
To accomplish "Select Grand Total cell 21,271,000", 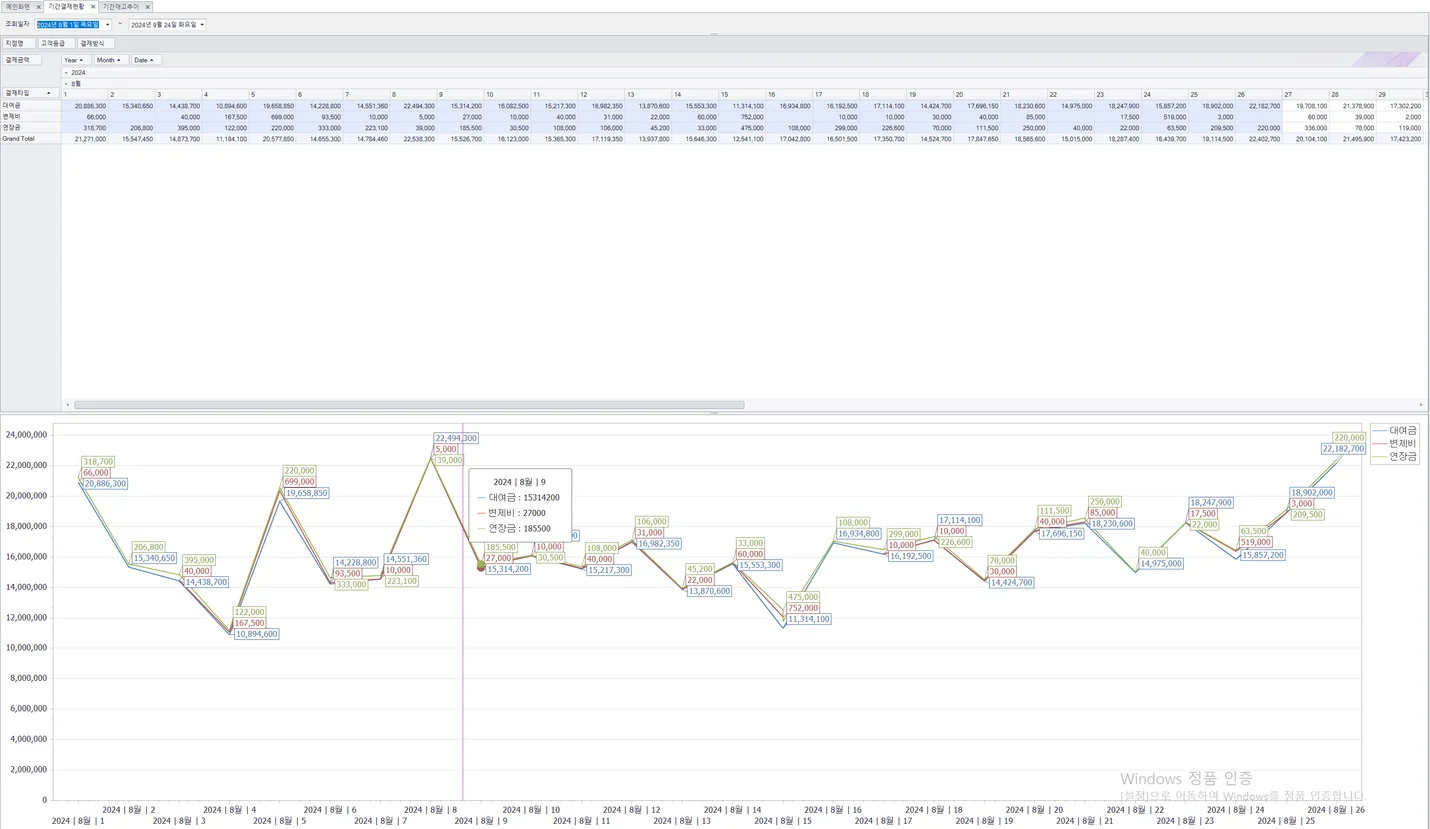I will tap(84, 138).
